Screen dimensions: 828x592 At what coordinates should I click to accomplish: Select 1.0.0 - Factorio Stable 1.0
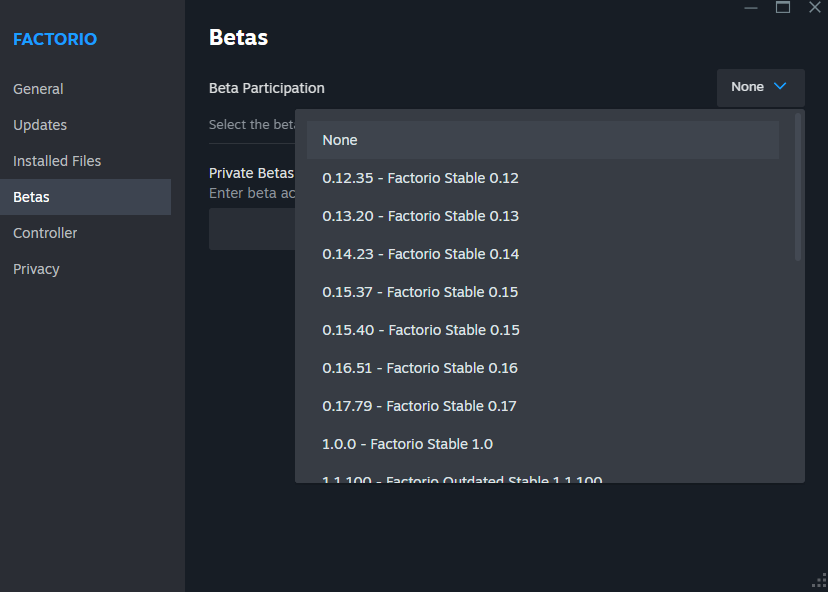click(543, 444)
